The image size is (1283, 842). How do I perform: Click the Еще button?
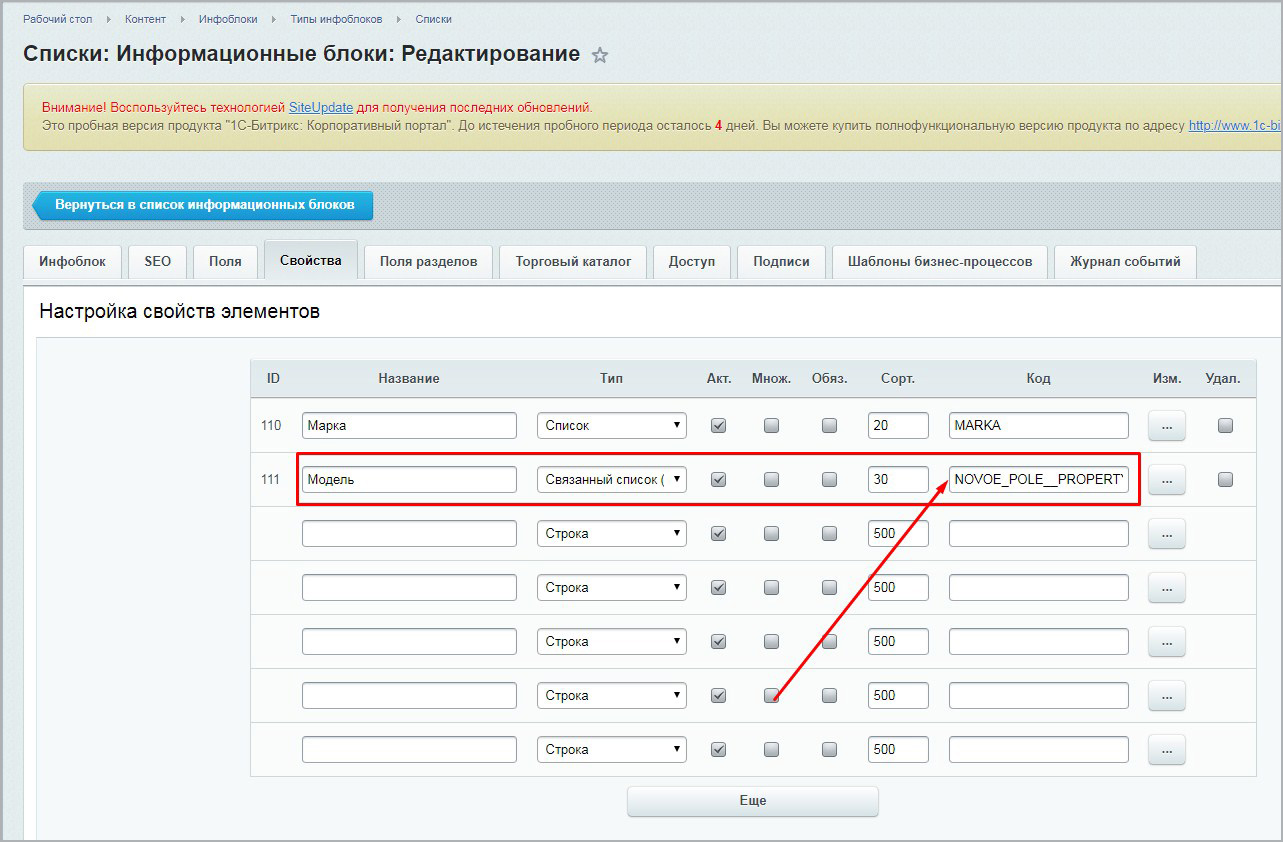(753, 801)
